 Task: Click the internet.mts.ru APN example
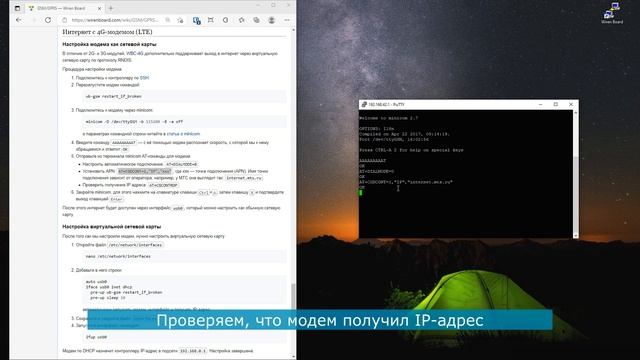coord(244,178)
